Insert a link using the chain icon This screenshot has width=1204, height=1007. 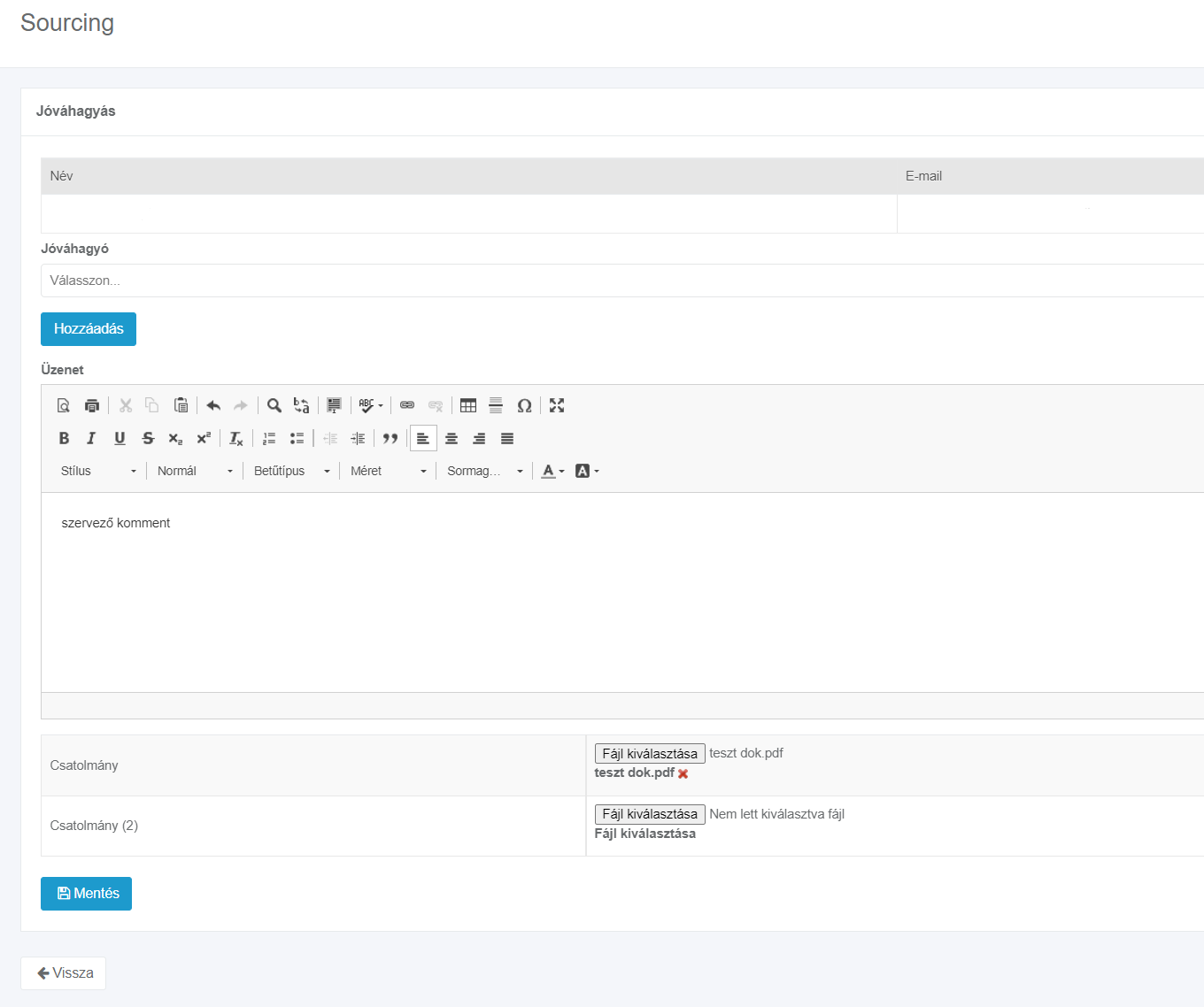pyautogui.click(x=407, y=405)
